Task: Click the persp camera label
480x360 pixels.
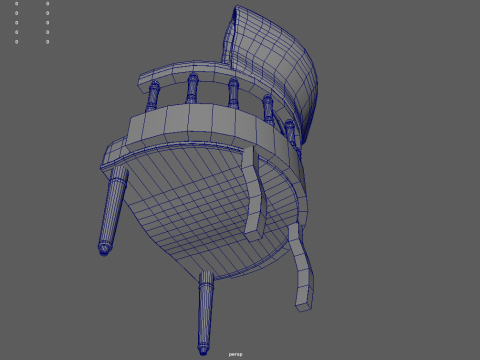Action: (236, 354)
